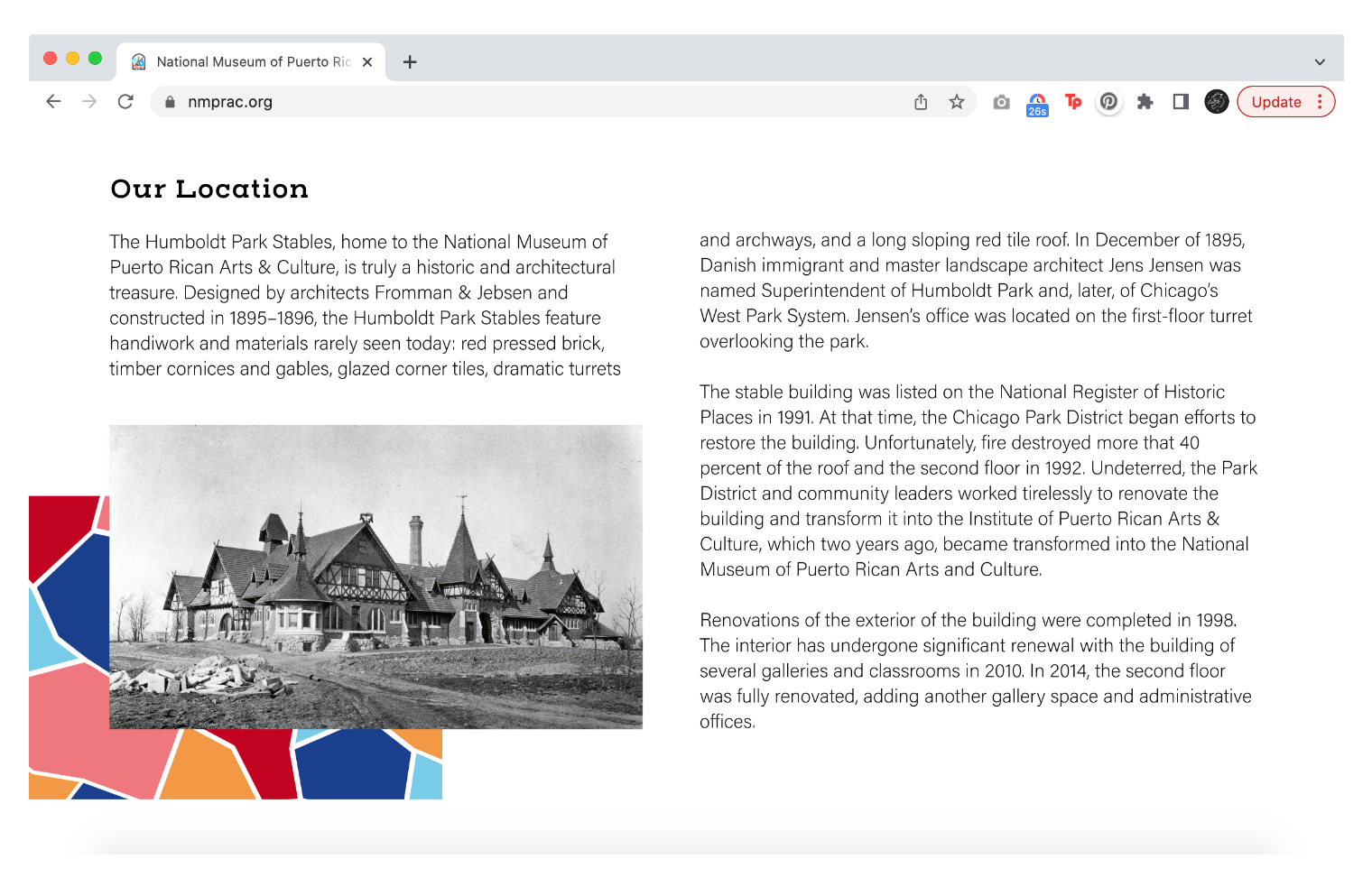1372x896 pixels.
Task: View site information via lock icon
Action: click(170, 102)
